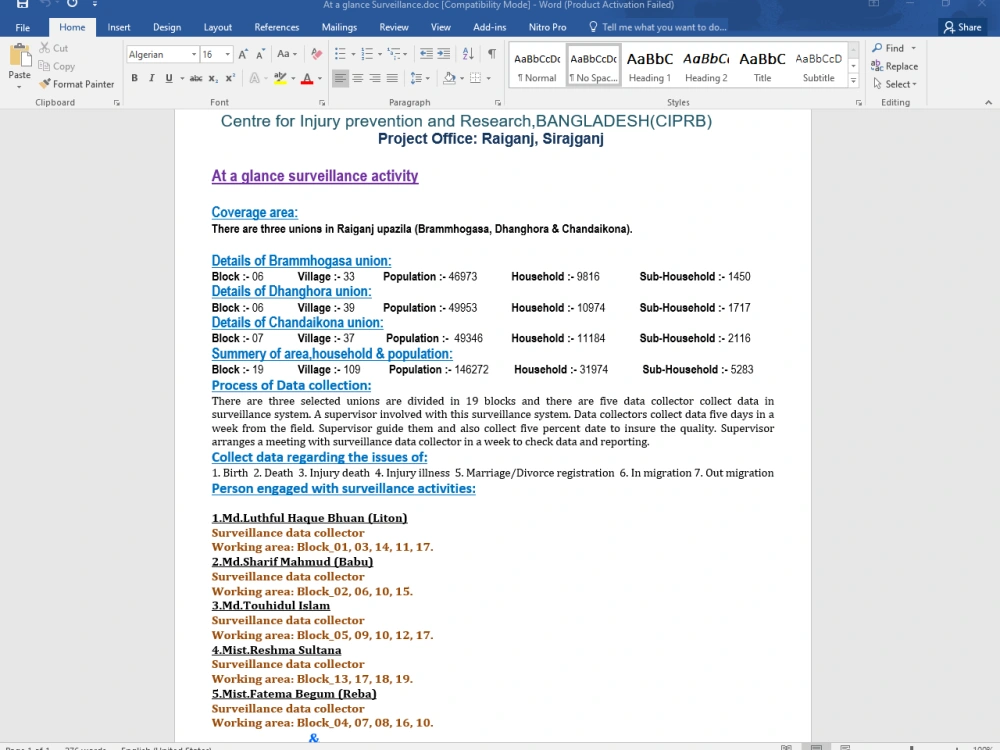Decrease font size with Shrink Font icon
1000x750 pixels.
click(260, 54)
